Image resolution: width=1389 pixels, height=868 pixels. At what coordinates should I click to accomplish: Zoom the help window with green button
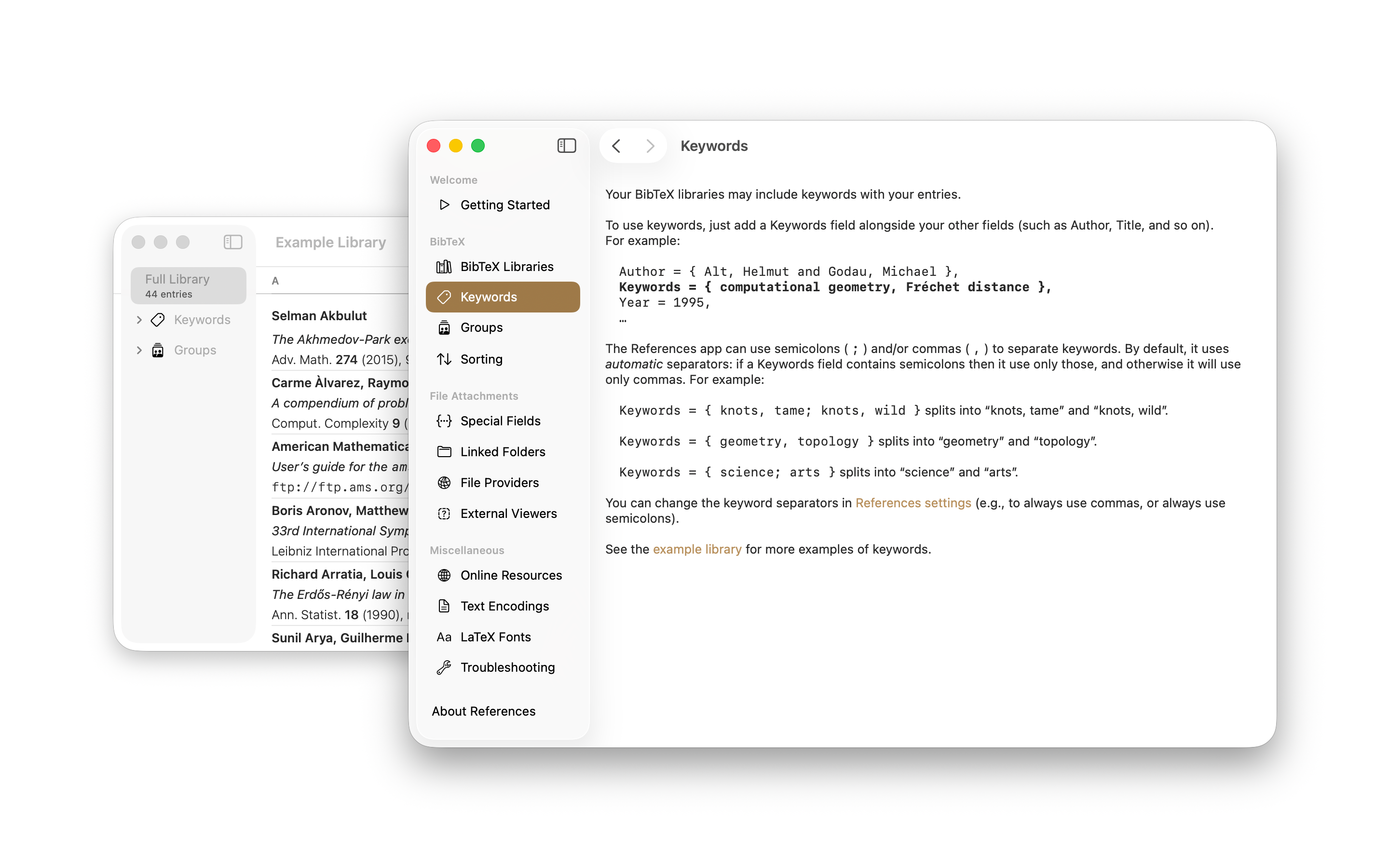coord(478,146)
